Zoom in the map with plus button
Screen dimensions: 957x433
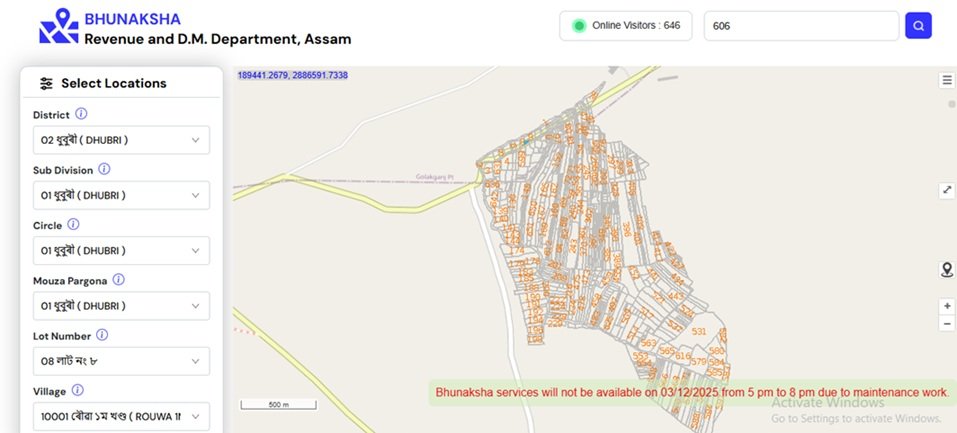point(947,306)
